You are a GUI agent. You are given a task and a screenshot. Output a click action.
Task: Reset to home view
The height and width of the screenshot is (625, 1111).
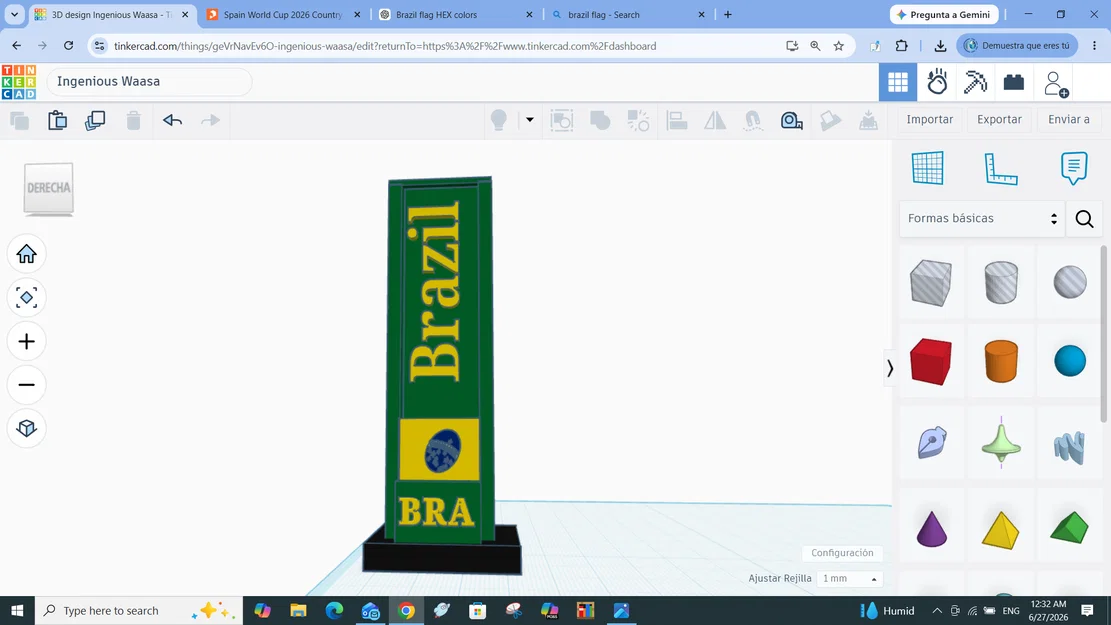coord(26,254)
